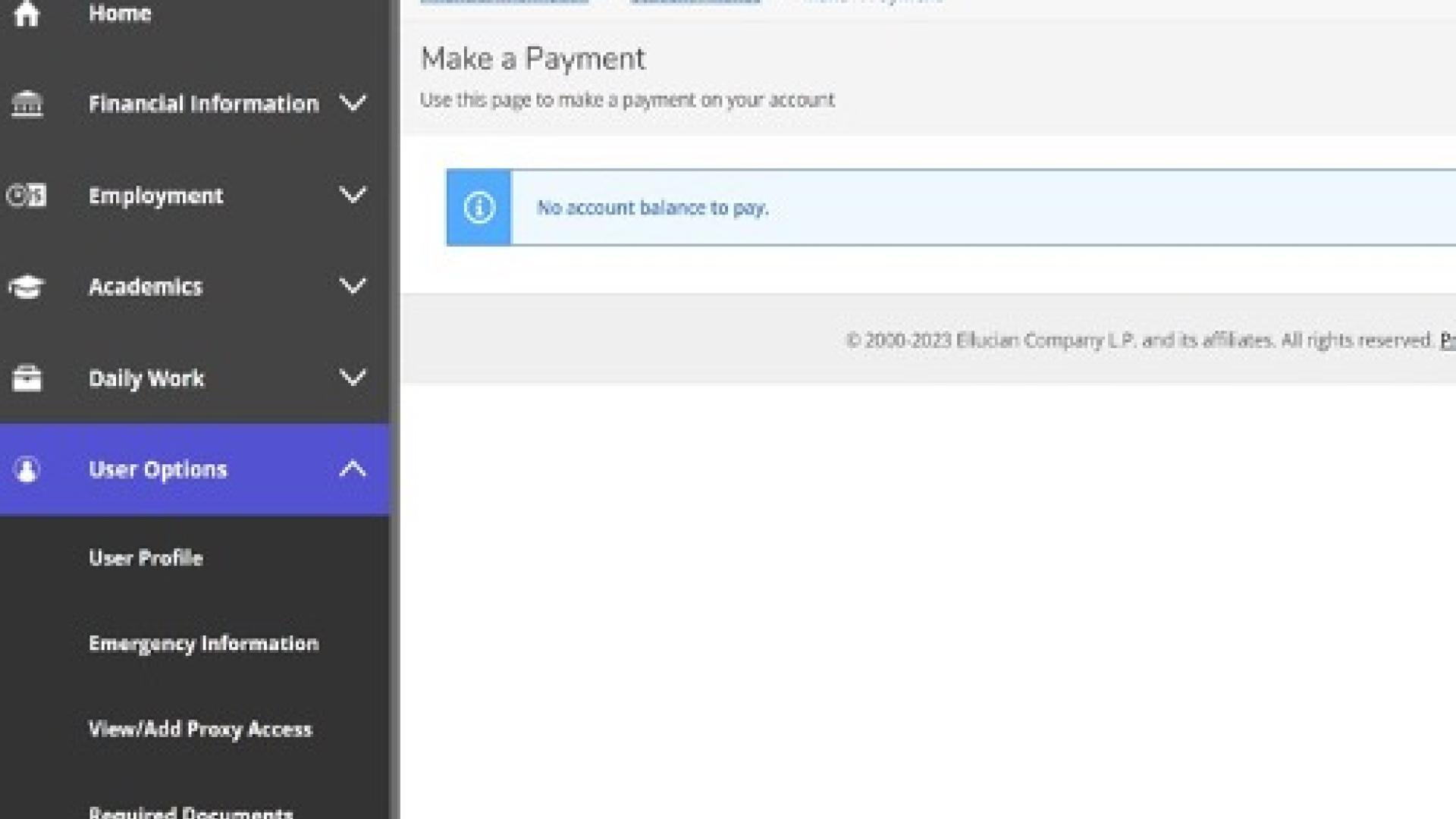
Task: Select Emergency Information menu item
Action: pos(203,644)
